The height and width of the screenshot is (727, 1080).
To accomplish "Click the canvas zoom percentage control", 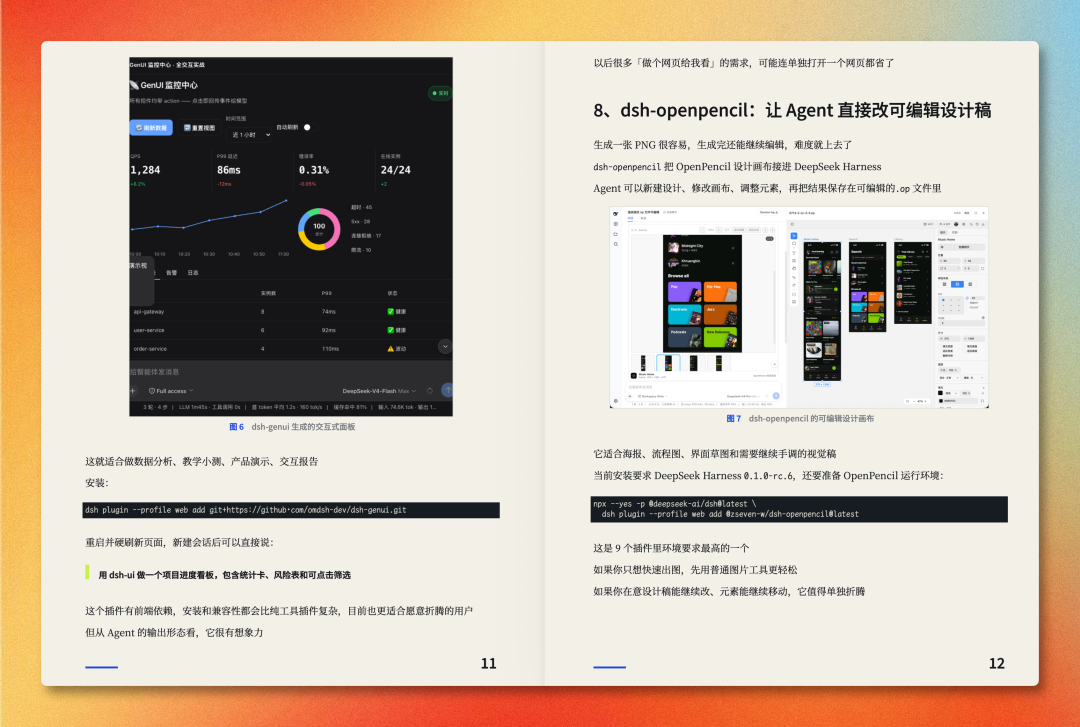I will click(x=920, y=401).
